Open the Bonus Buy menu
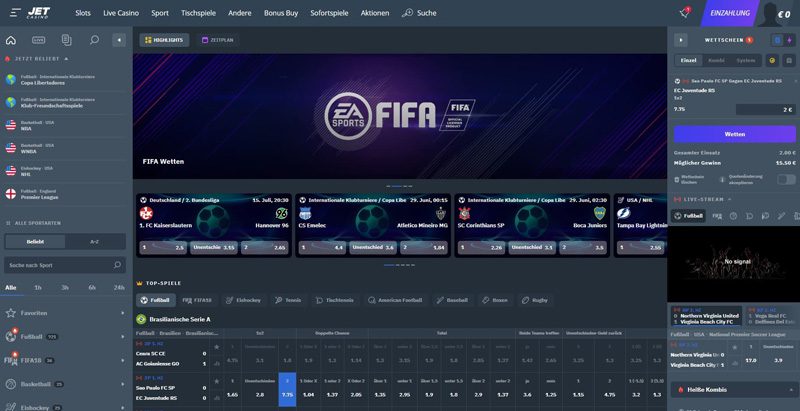The image size is (800, 411). (x=281, y=13)
